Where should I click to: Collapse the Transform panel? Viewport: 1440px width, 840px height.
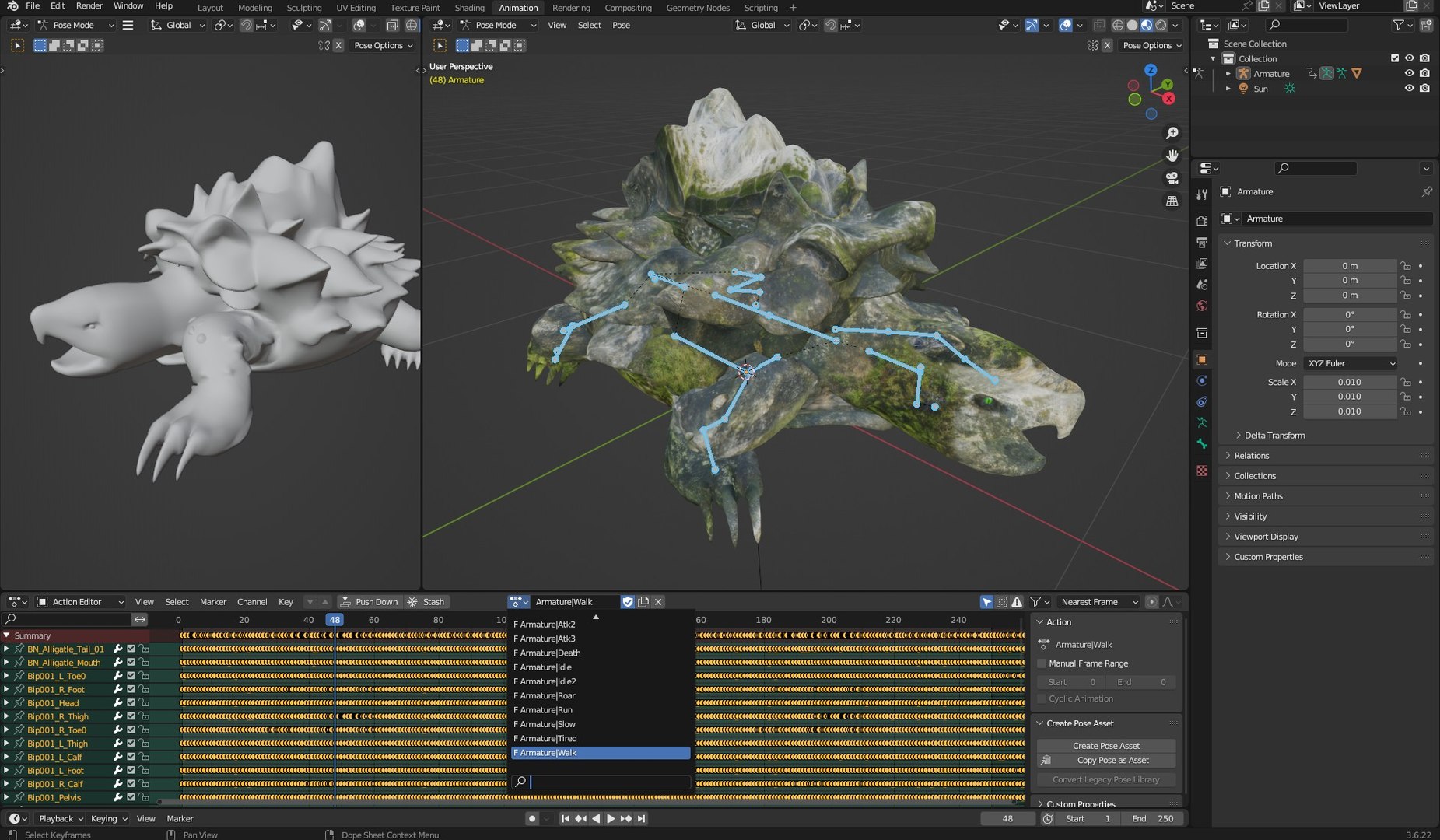coord(1325,243)
